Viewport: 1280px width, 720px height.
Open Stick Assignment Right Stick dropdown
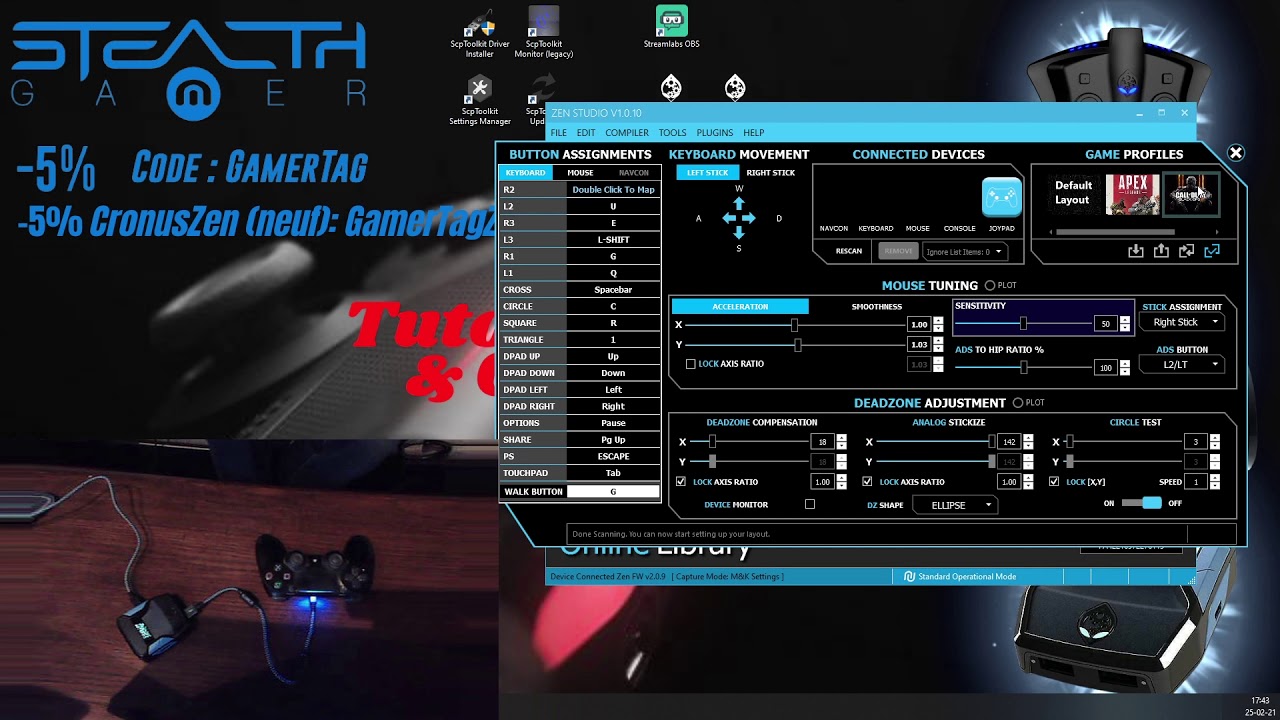[1184, 322]
